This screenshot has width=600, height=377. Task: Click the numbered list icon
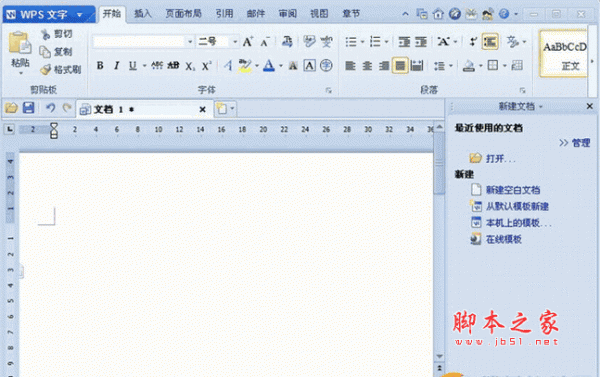pos(375,42)
